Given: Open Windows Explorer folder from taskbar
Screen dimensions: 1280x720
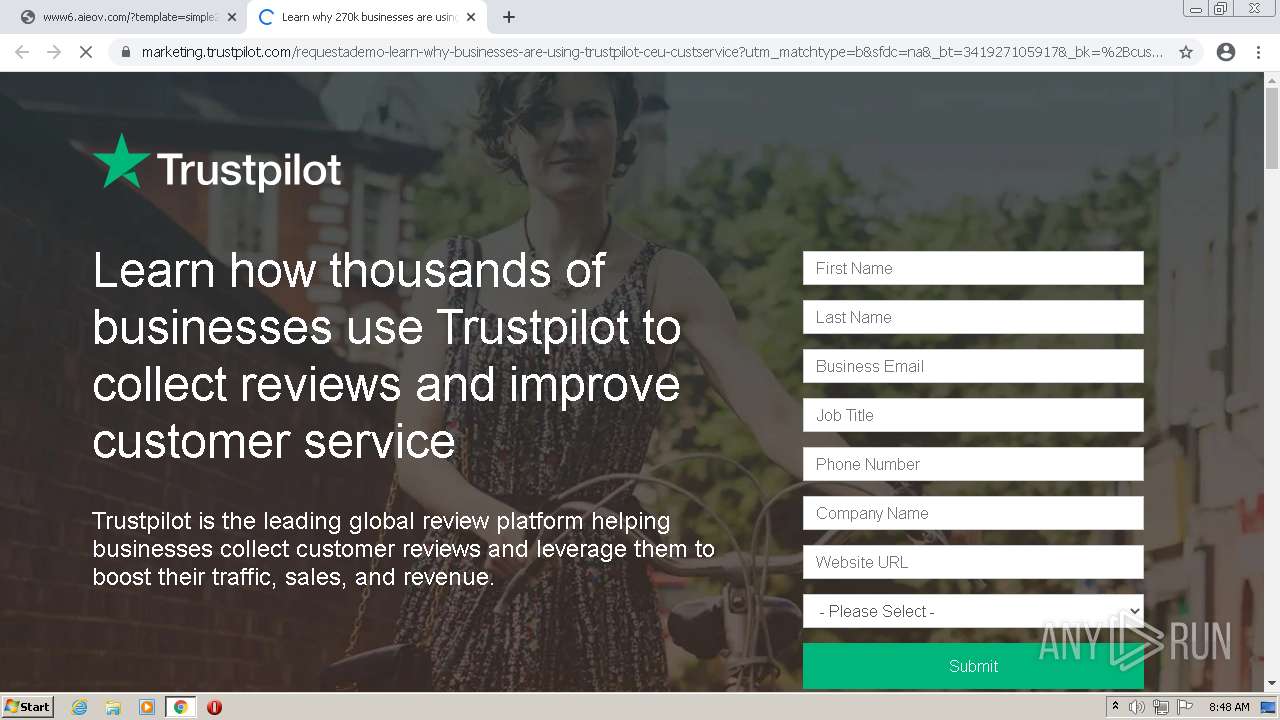Looking at the screenshot, I should coord(113,707).
